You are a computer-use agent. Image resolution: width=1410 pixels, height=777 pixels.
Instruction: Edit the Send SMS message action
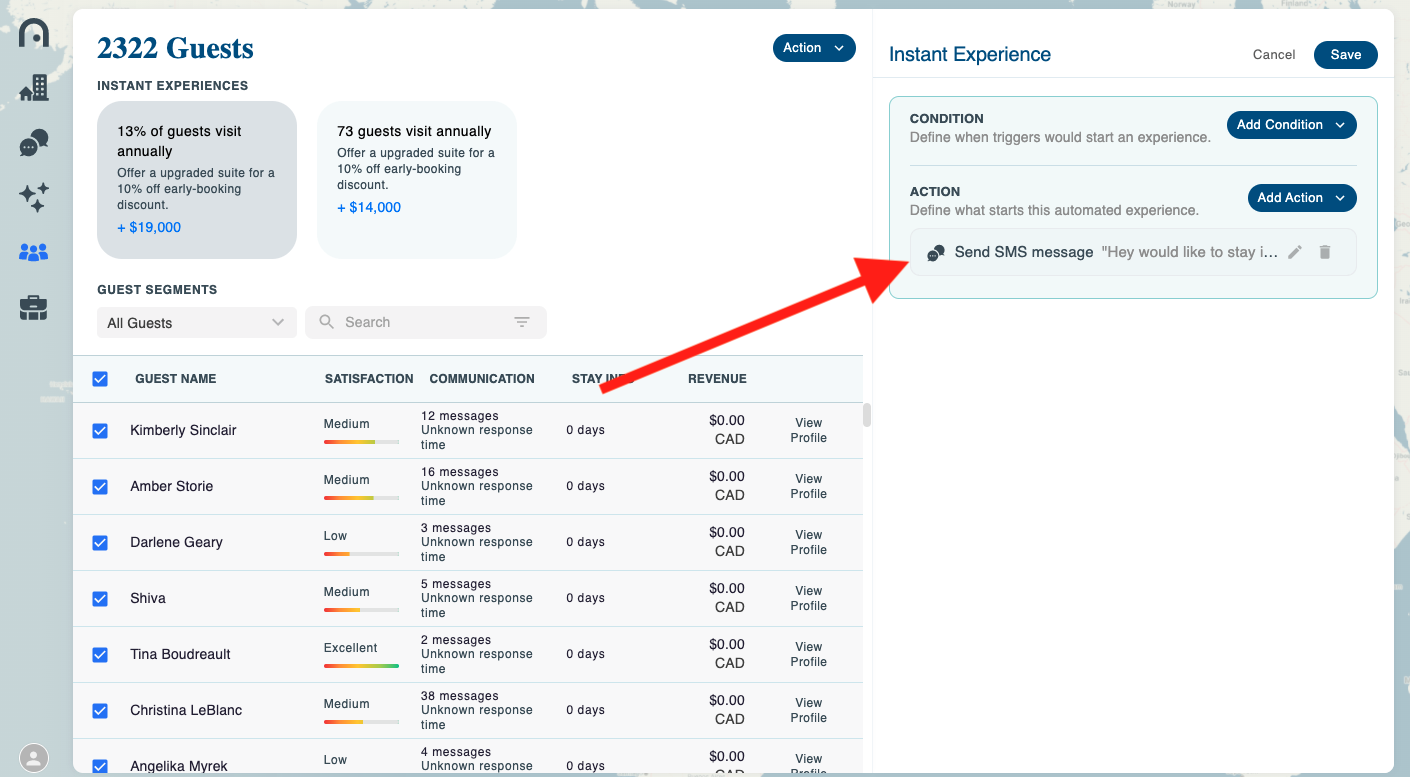pos(1295,252)
